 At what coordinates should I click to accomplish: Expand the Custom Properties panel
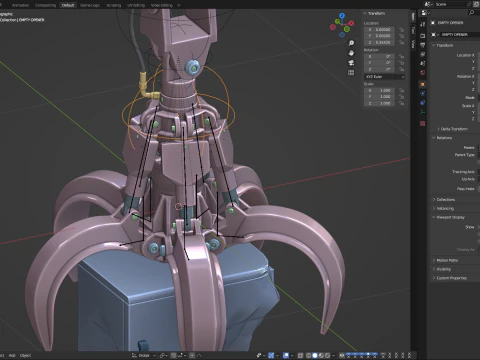451,278
